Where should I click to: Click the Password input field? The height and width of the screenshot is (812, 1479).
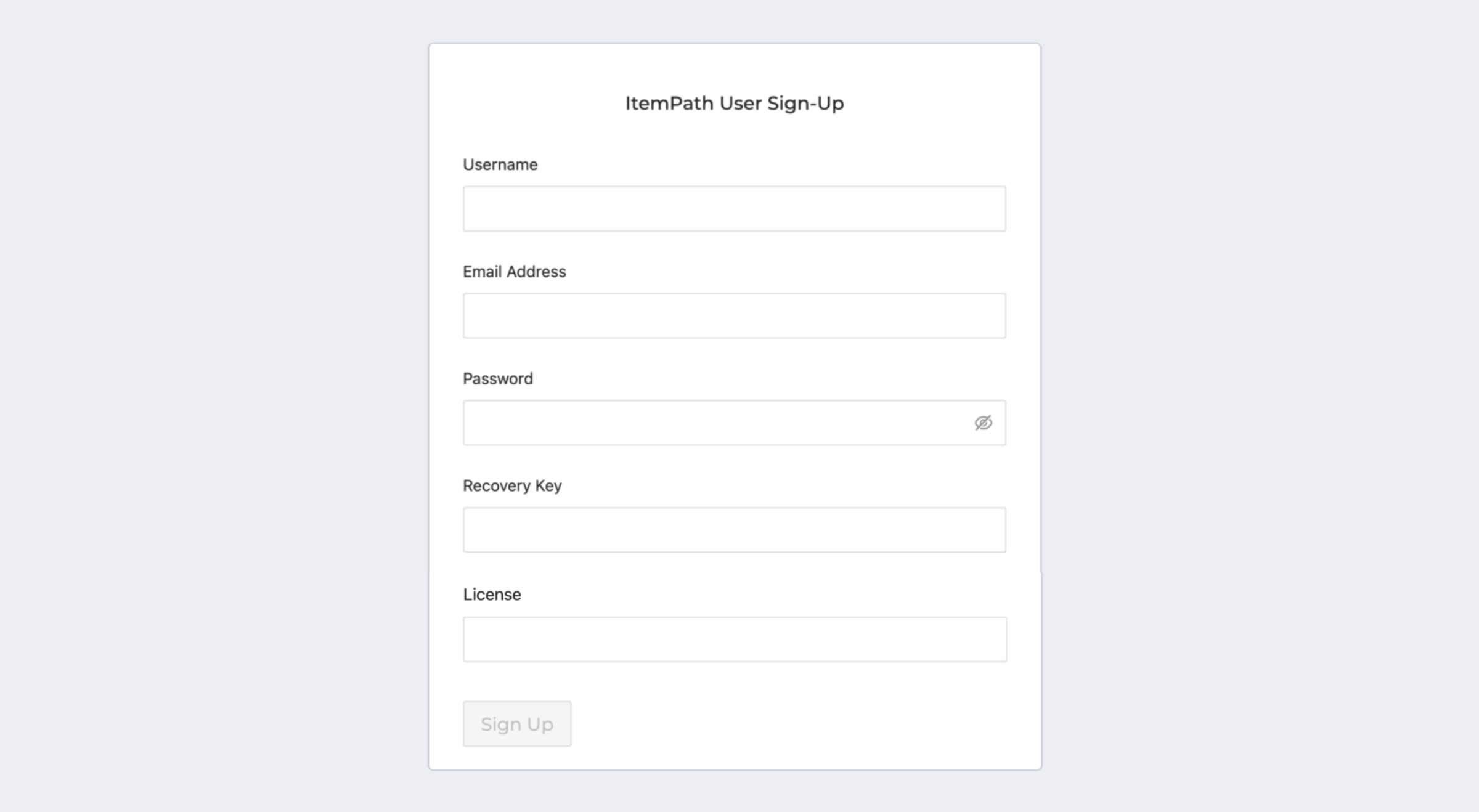coord(734,422)
